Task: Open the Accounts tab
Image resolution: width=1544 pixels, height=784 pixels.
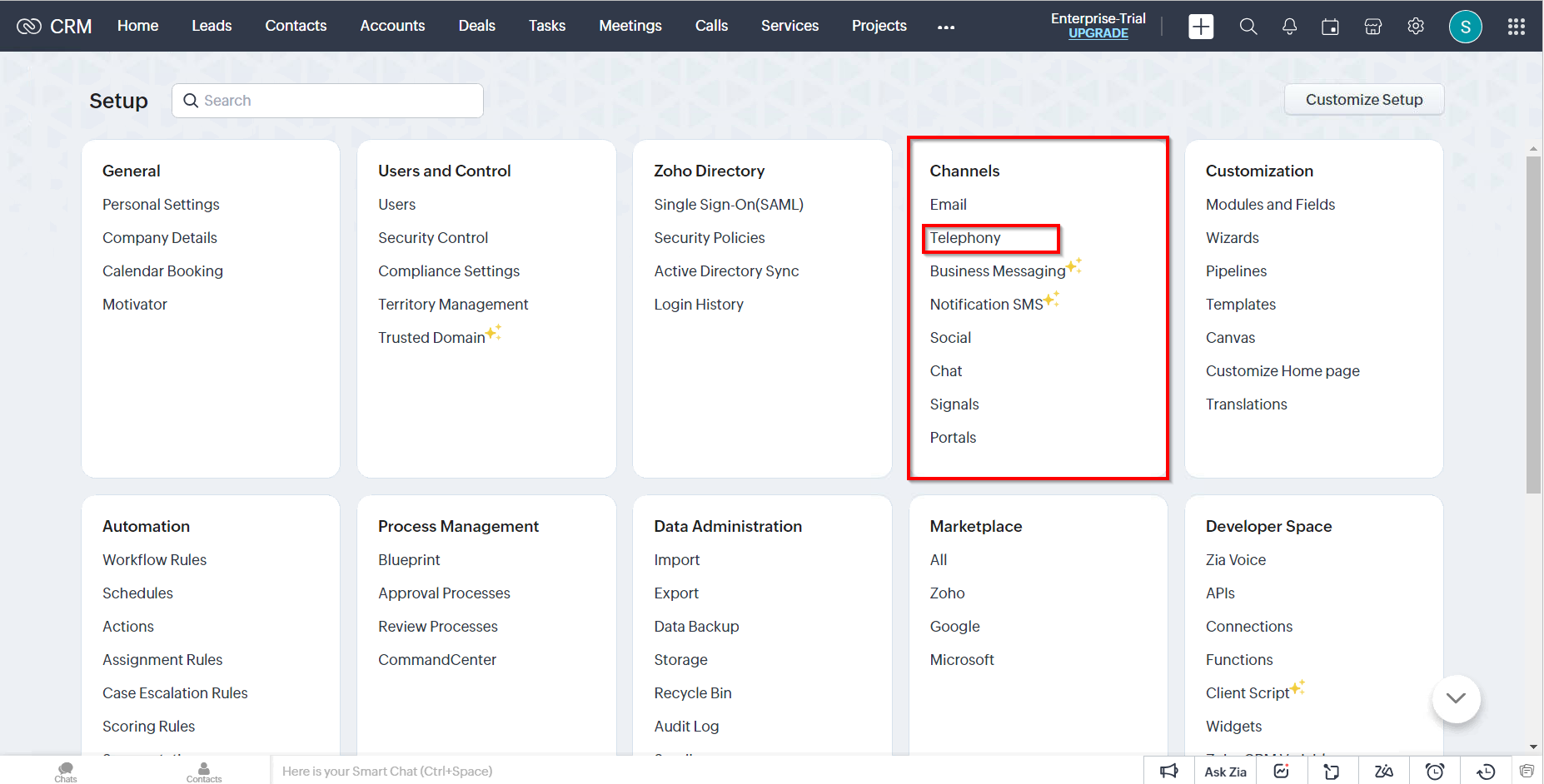Action: tap(392, 26)
